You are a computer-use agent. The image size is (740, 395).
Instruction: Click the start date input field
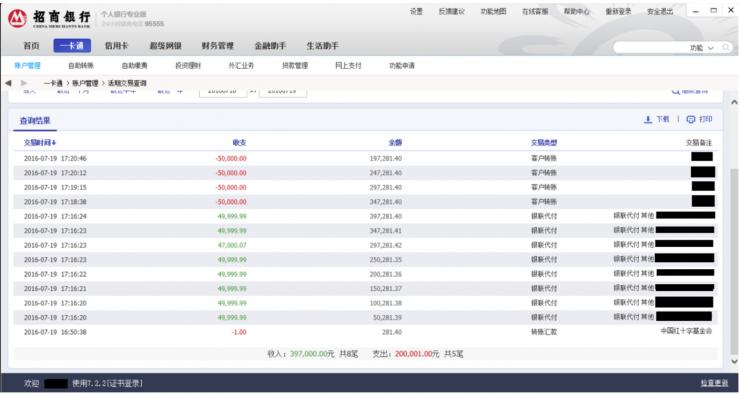click(223, 92)
